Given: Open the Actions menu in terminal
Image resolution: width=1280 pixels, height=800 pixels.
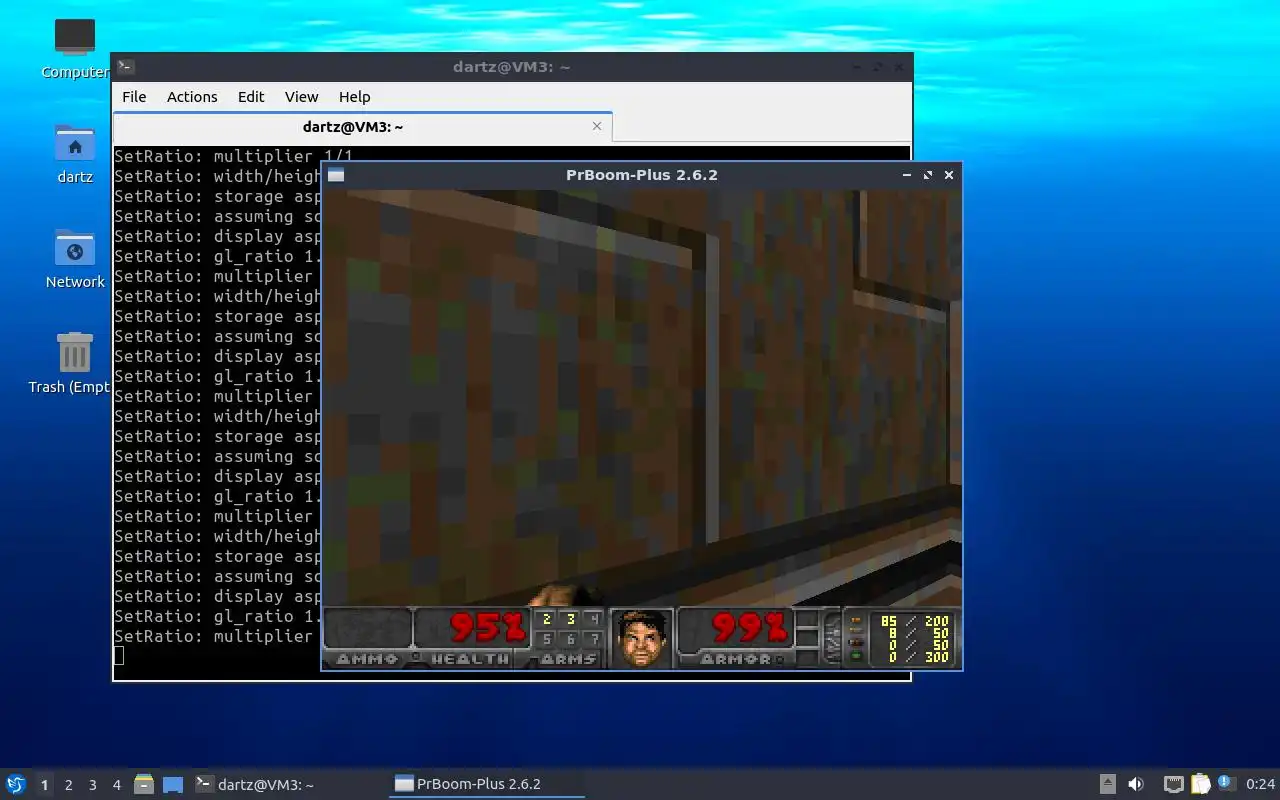Looking at the screenshot, I should pos(192,97).
